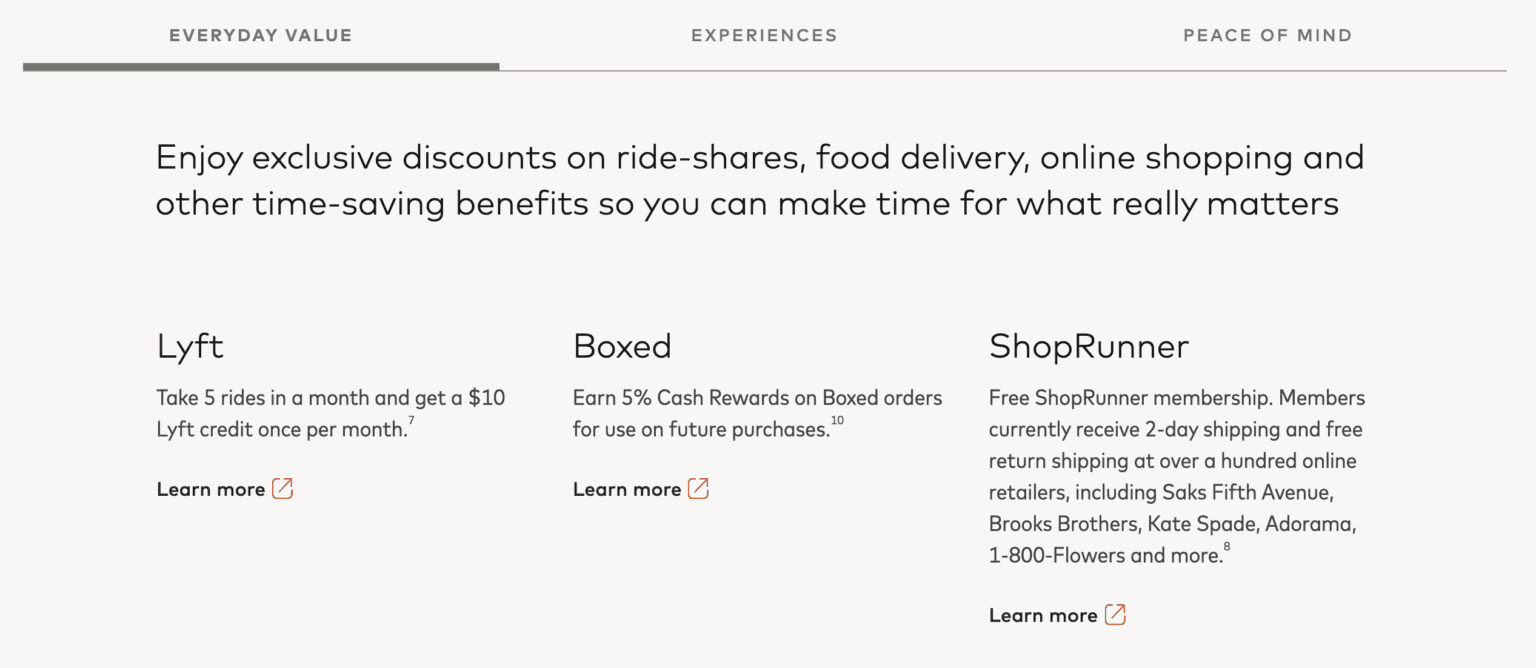Open the external link icon beside Boxed's Learn more

[x=700, y=489]
